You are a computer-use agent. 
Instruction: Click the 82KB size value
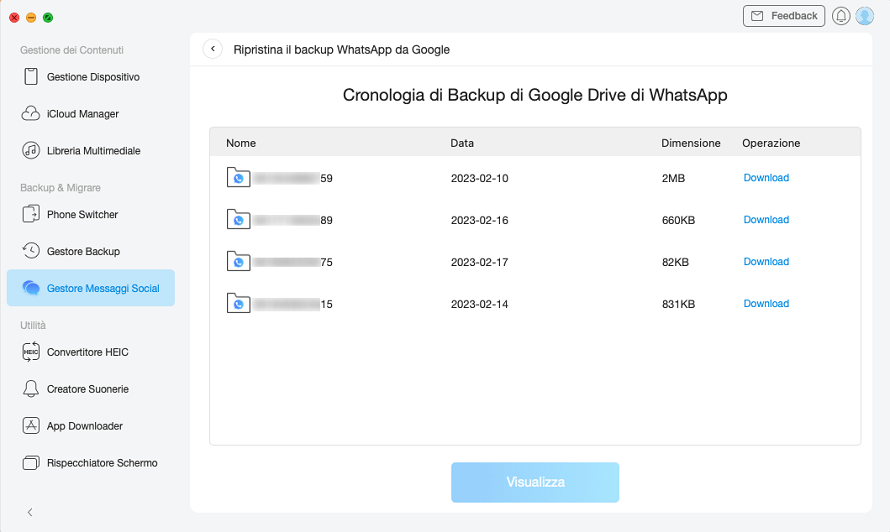tap(675, 262)
